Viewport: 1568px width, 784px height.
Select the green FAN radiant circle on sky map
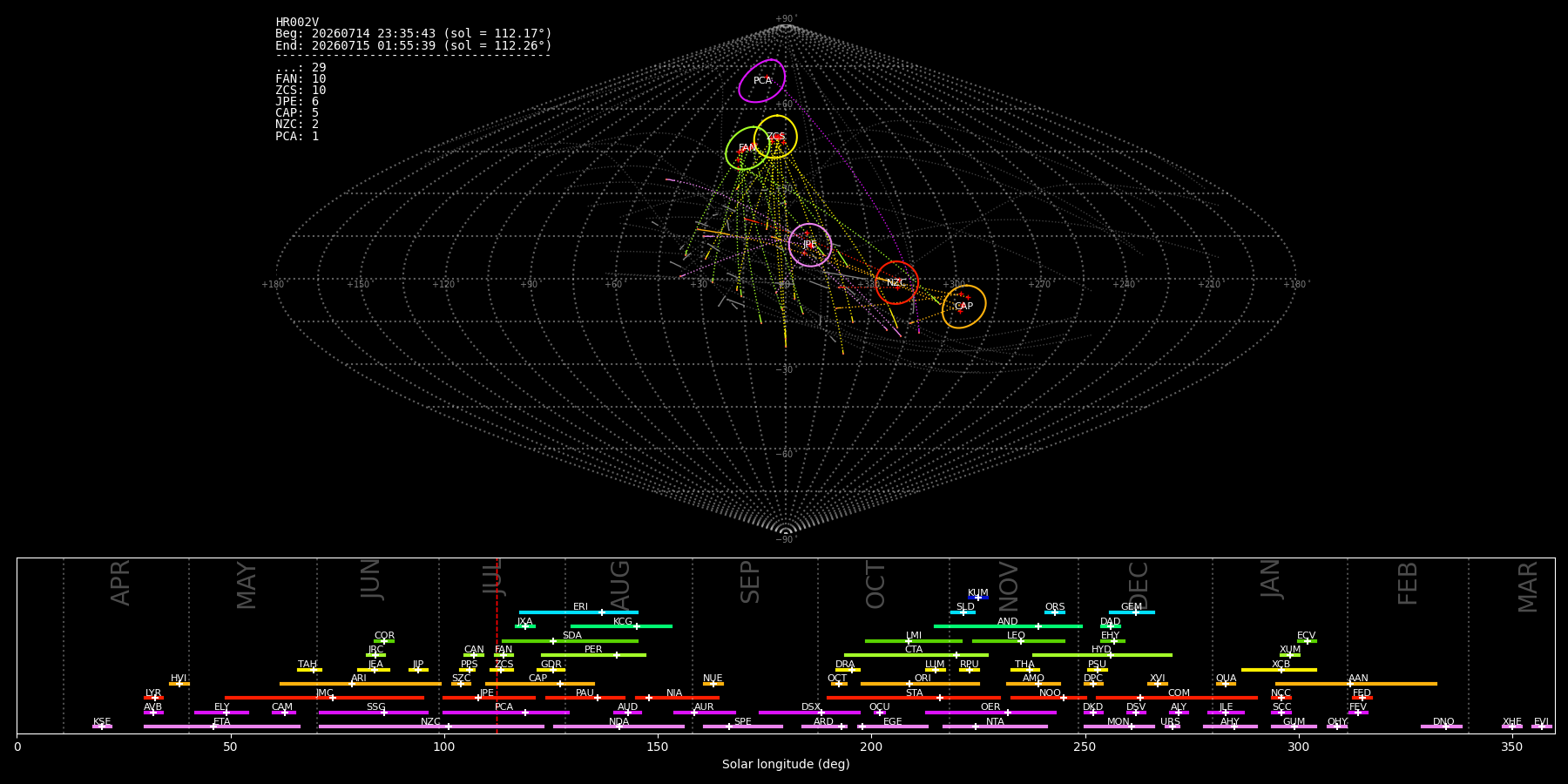point(747,148)
